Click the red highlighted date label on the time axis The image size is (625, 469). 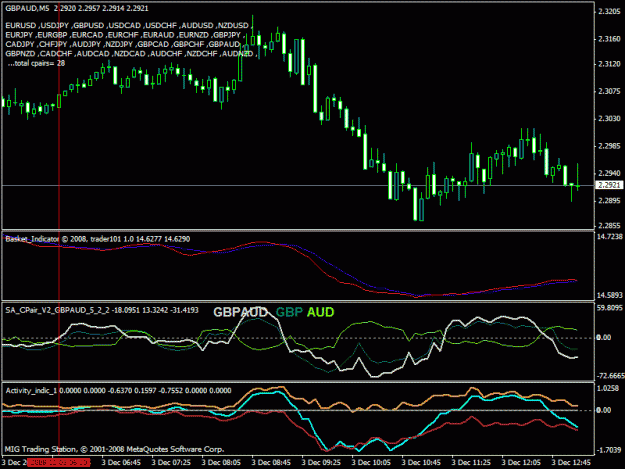(59, 462)
